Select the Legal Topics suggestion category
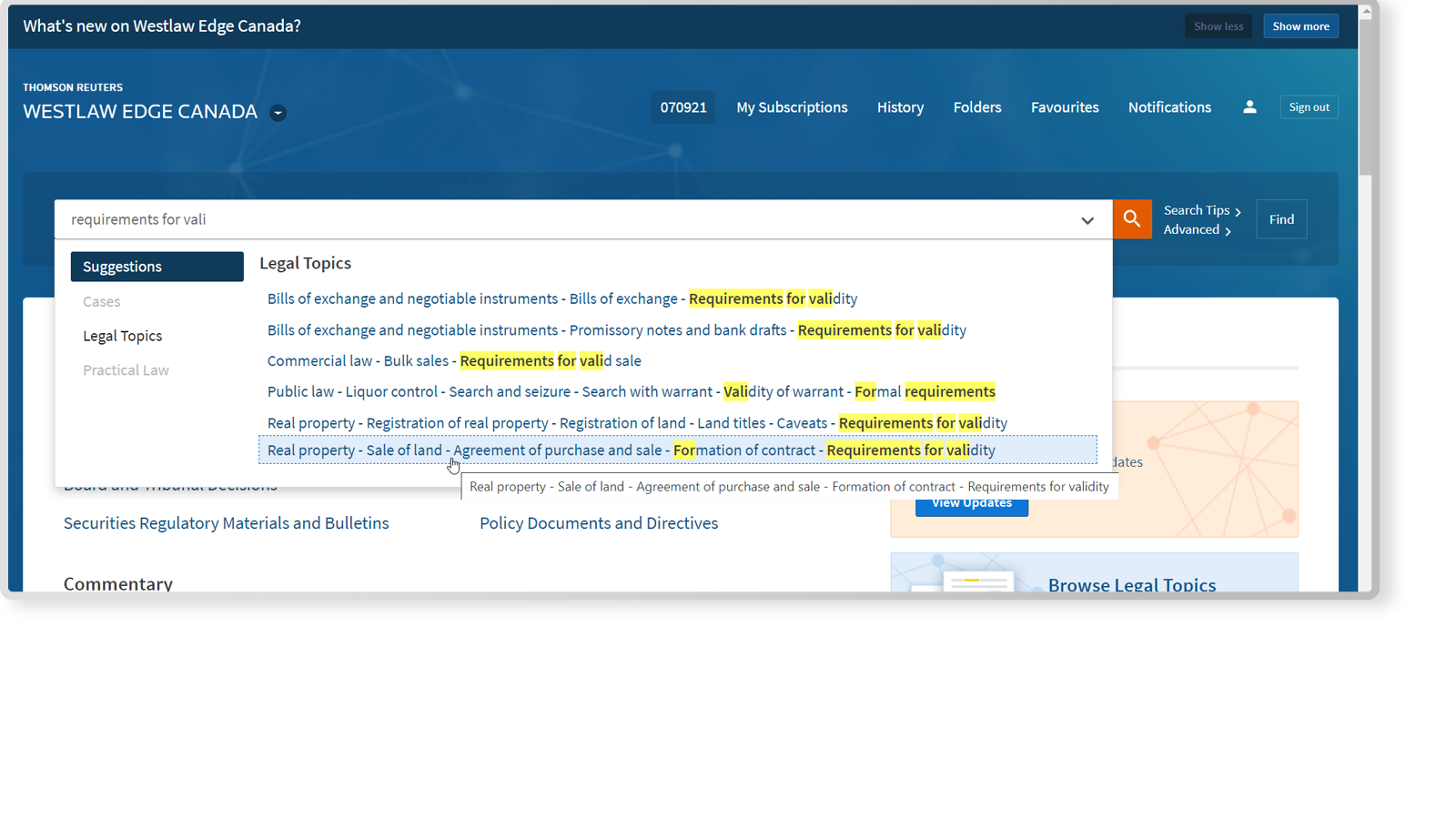The width and height of the screenshot is (1456, 819). (123, 336)
